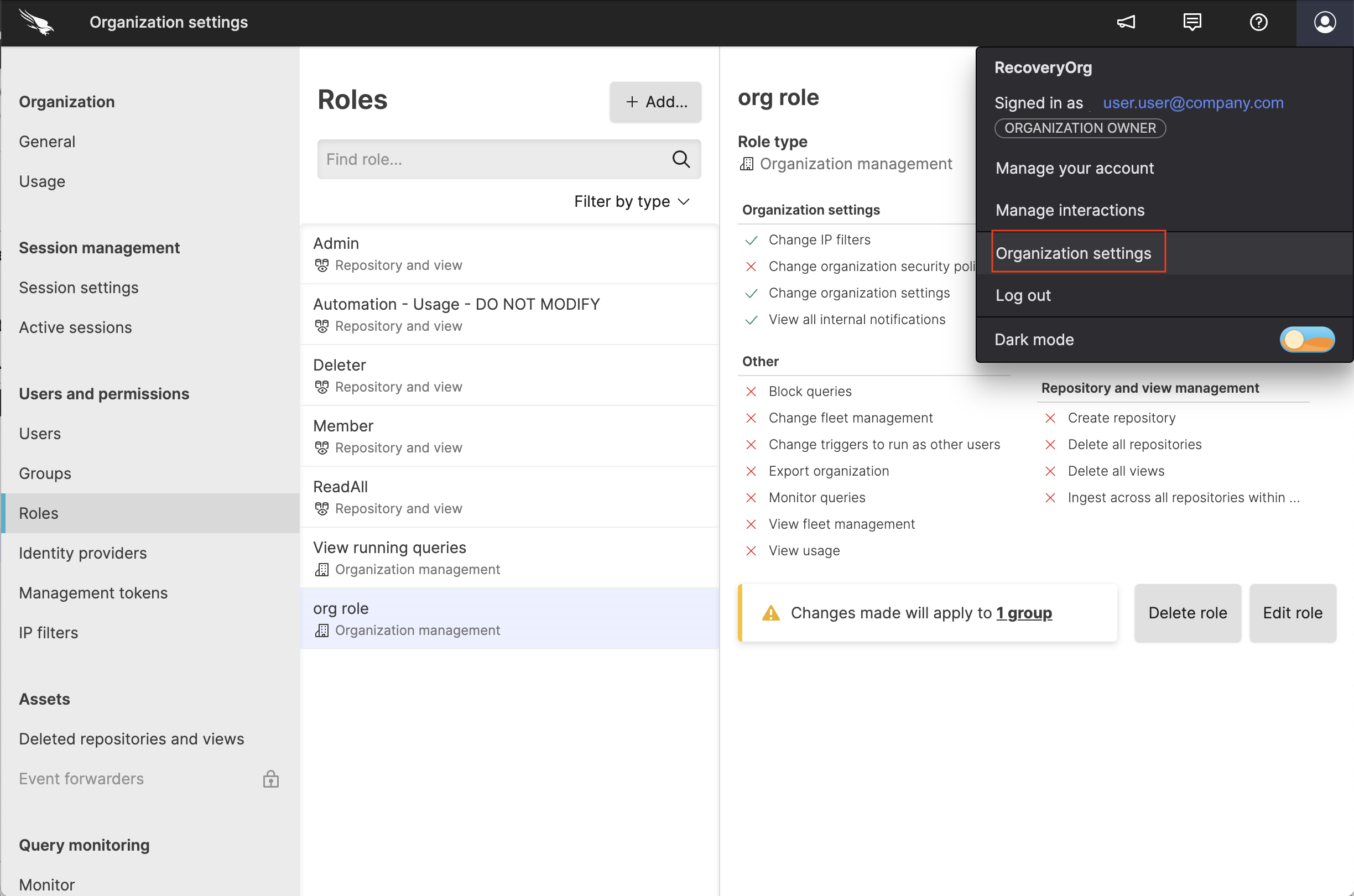This screenshot has height=896, width=1354.
Task: Select the ReadAll role name
Action: click(341, 486)
